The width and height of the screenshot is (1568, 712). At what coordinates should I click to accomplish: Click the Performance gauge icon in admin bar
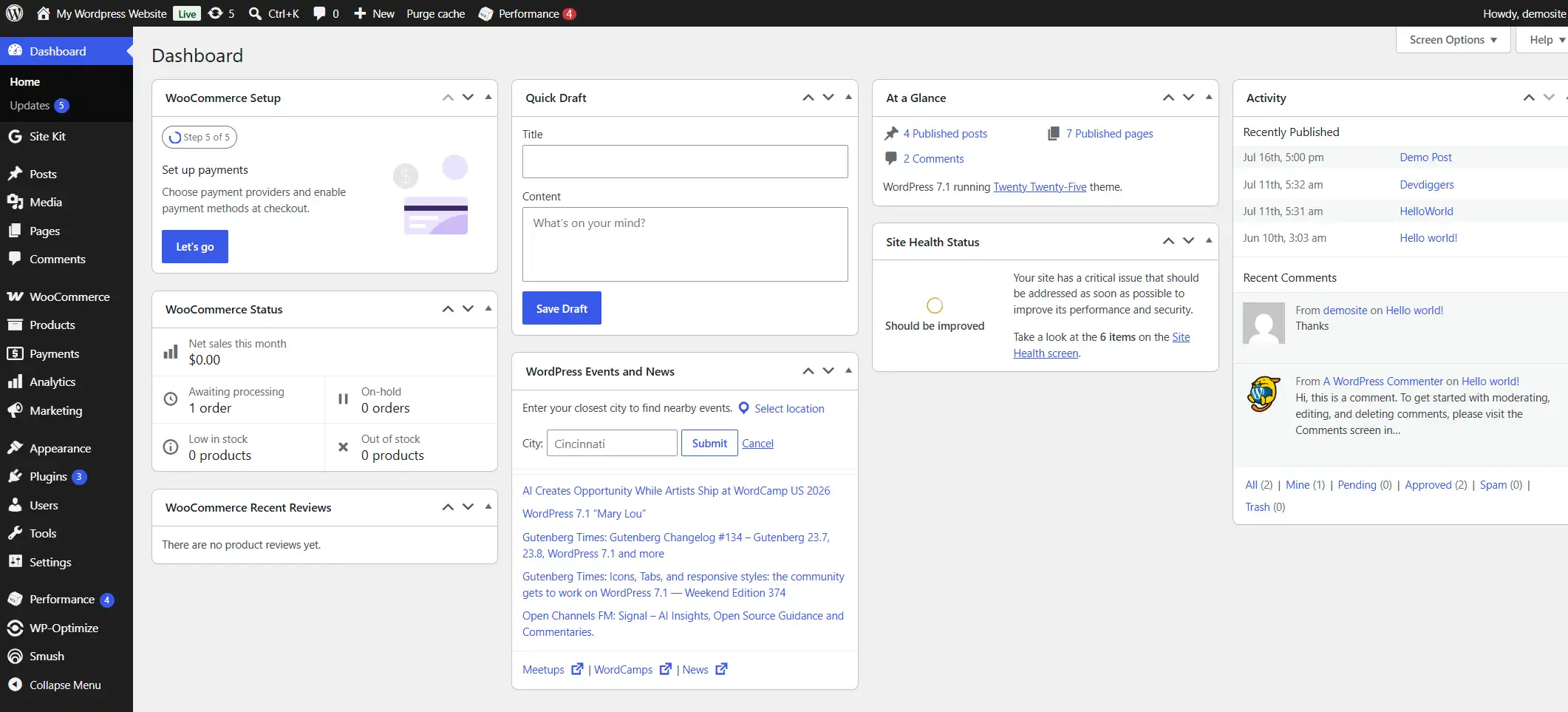485,13
